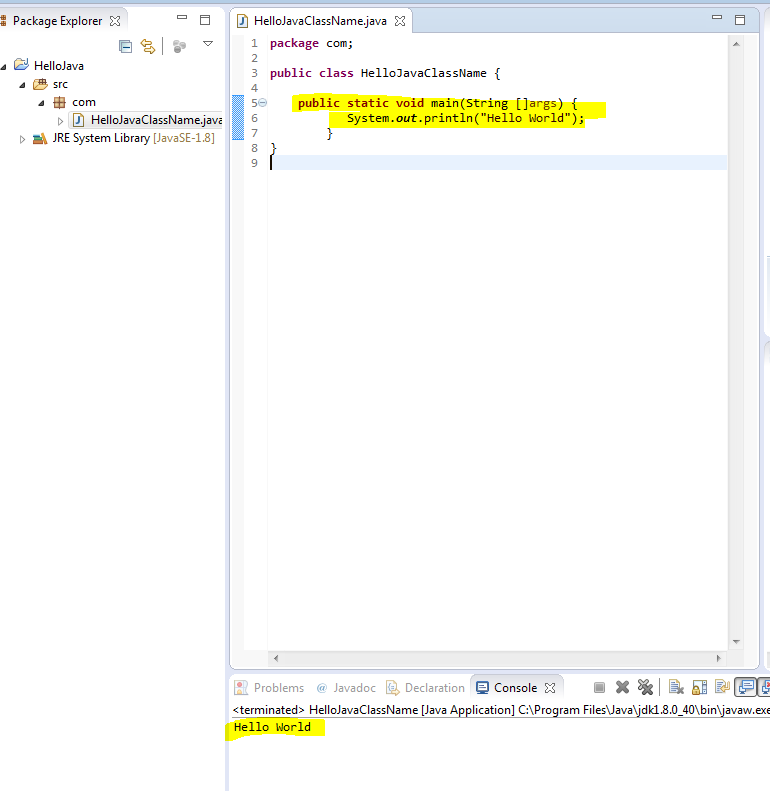Select HelloJavaClassName.java editor tab

click(x=320, y=21)
